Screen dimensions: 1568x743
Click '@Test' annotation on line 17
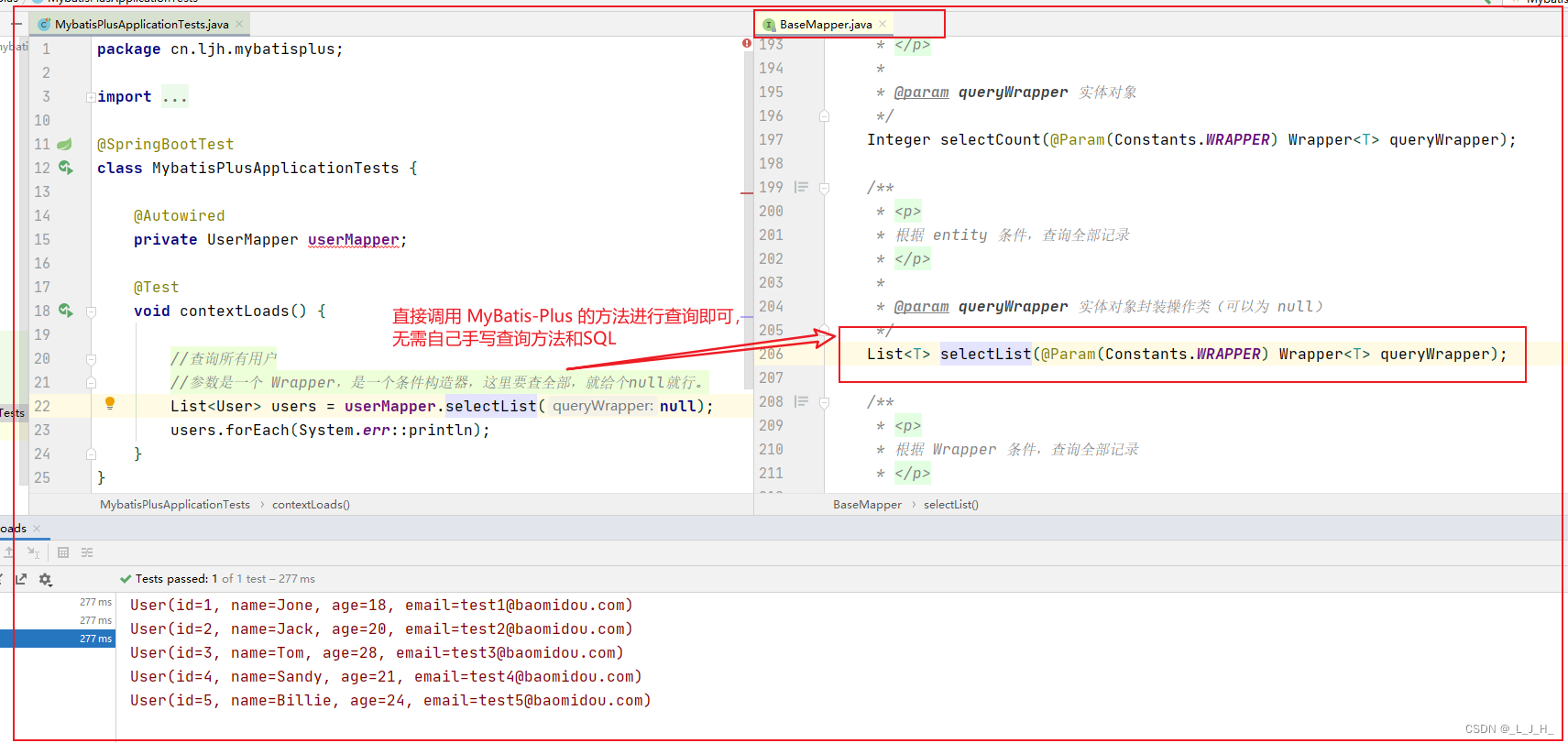(157, 288)
